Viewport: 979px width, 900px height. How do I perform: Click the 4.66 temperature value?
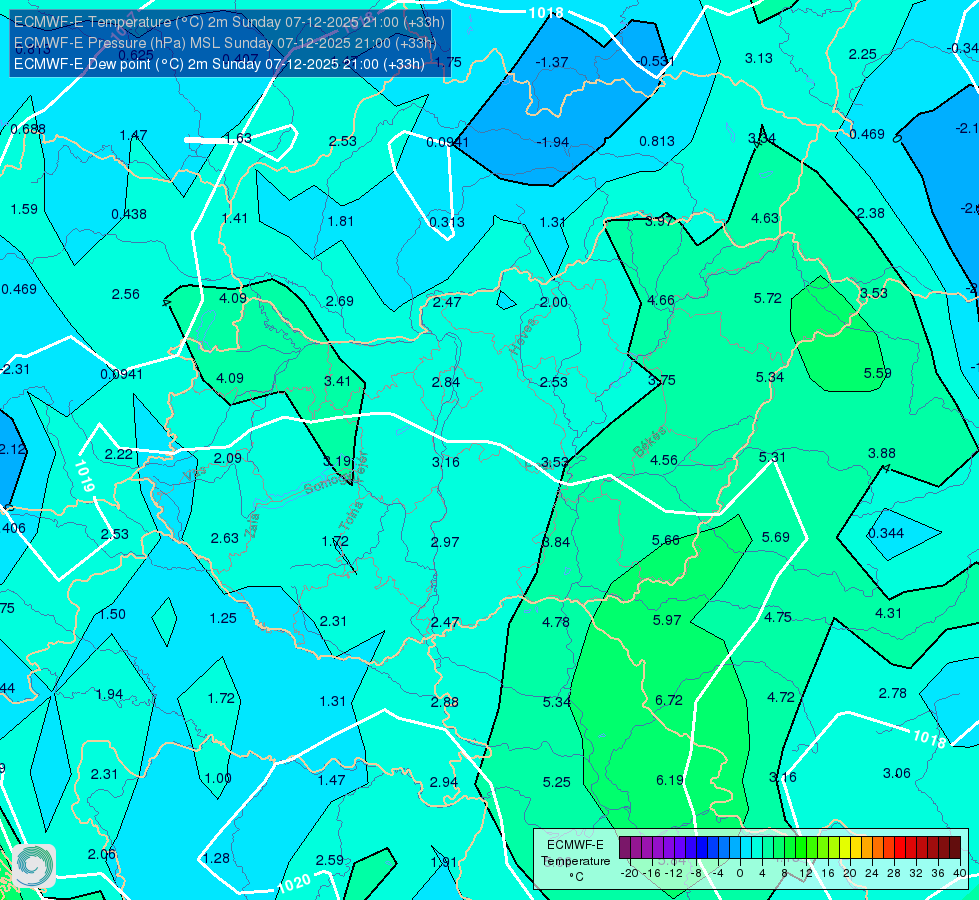661,300
